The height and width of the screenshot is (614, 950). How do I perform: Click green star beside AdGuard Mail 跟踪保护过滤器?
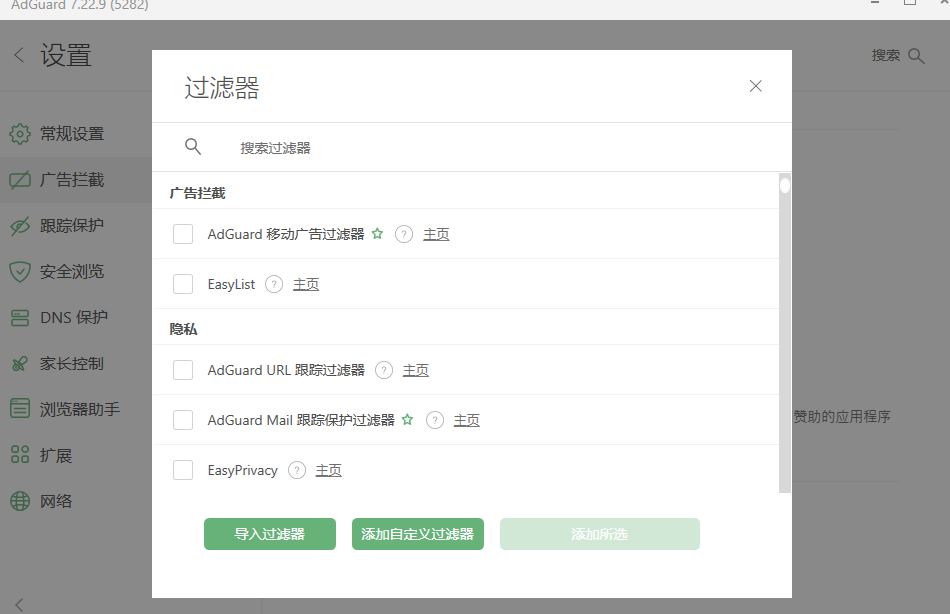408,419
